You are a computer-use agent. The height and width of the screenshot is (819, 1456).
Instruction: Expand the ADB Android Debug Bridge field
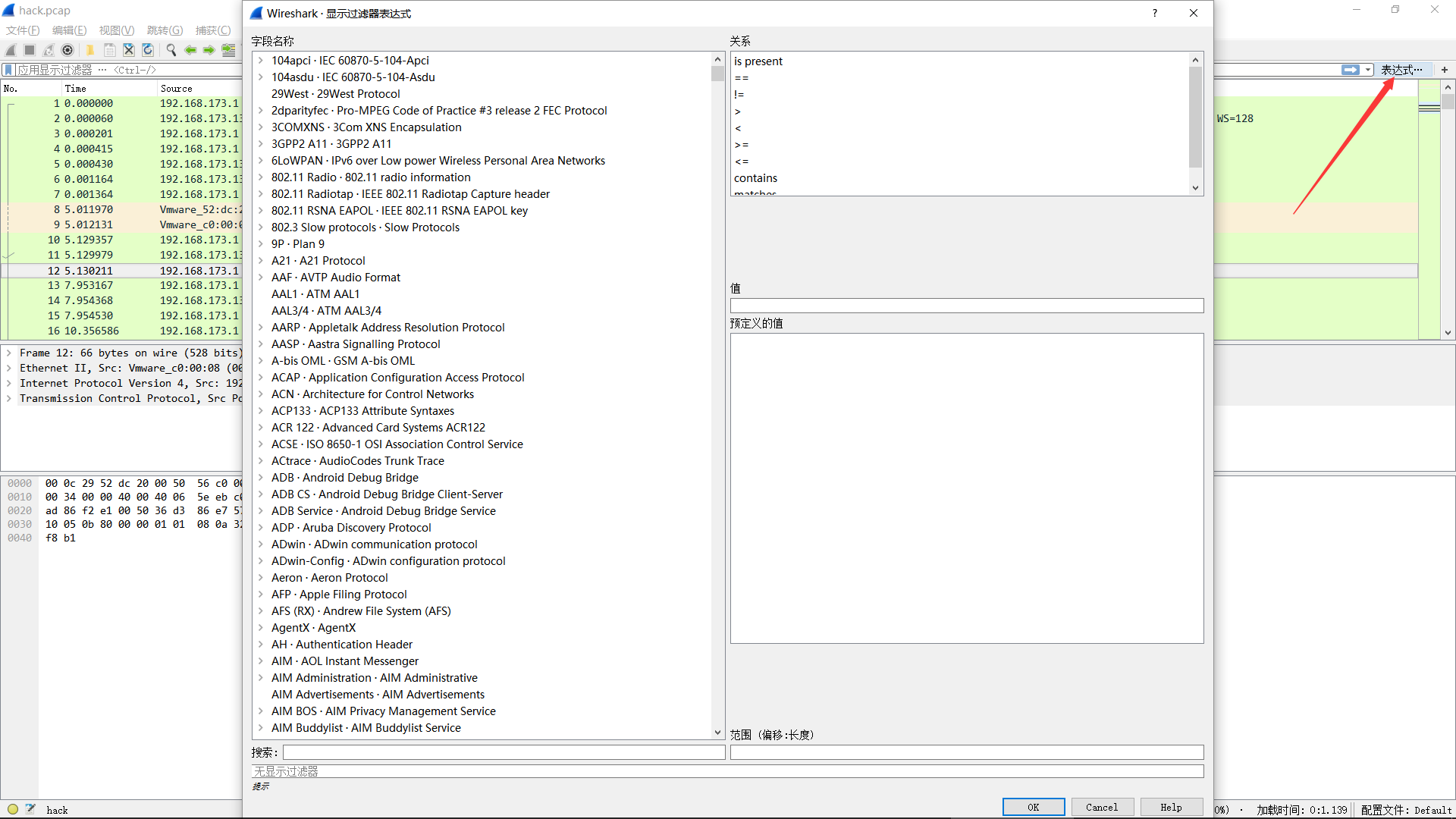[261, 478]
